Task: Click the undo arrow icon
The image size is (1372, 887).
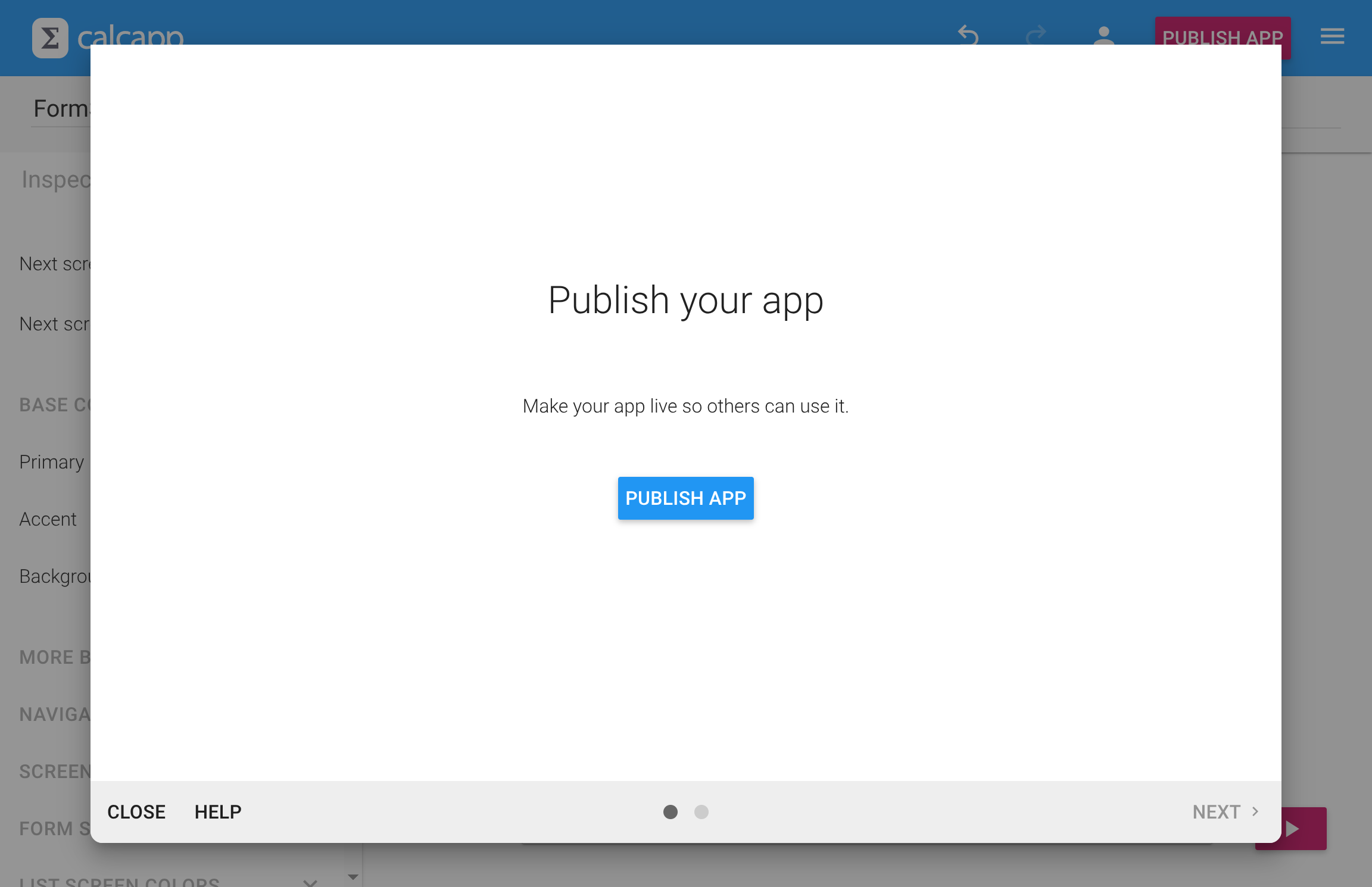Action: 968,35
